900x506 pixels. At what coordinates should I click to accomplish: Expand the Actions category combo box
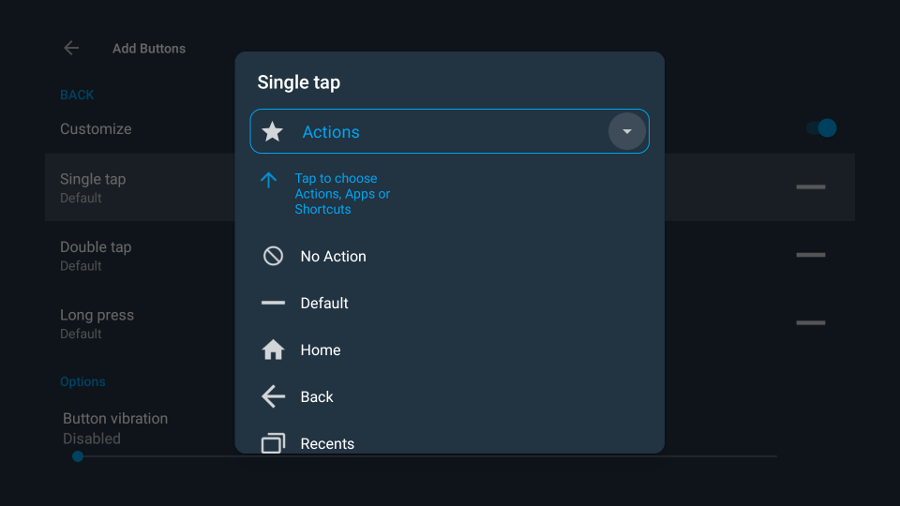[x=449, y=131]
